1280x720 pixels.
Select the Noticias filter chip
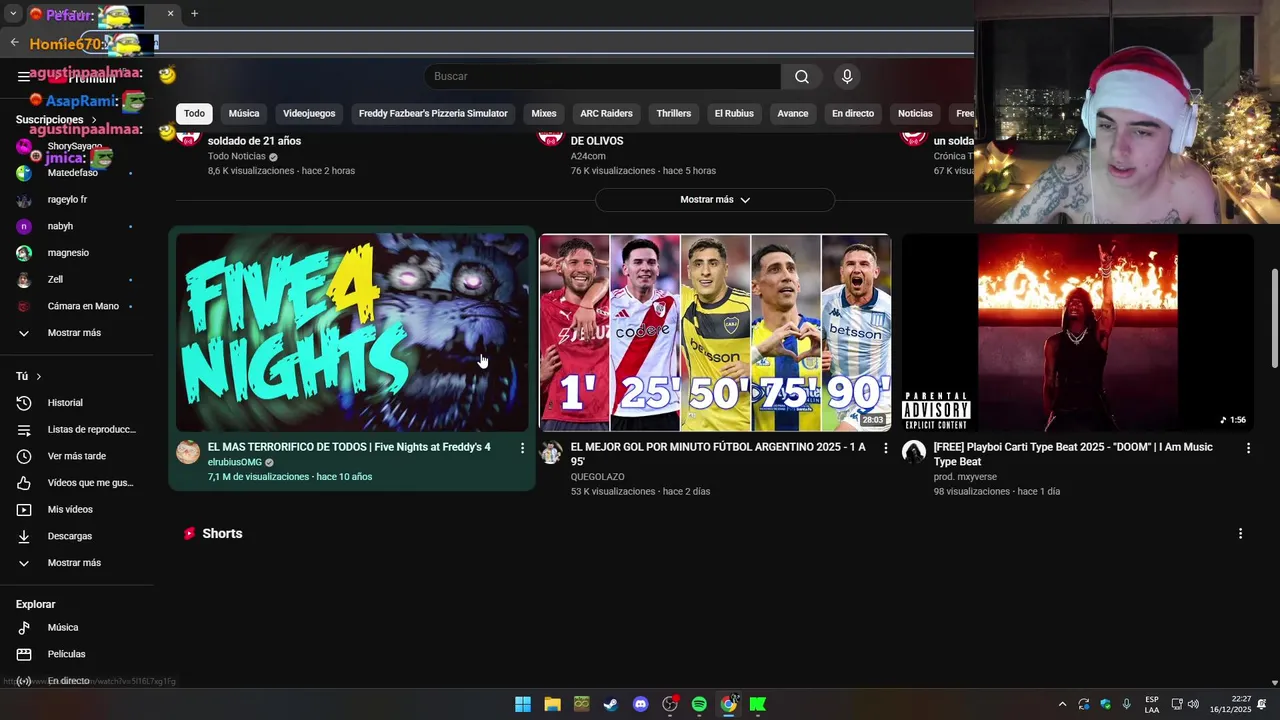click(x=915, y=113)
